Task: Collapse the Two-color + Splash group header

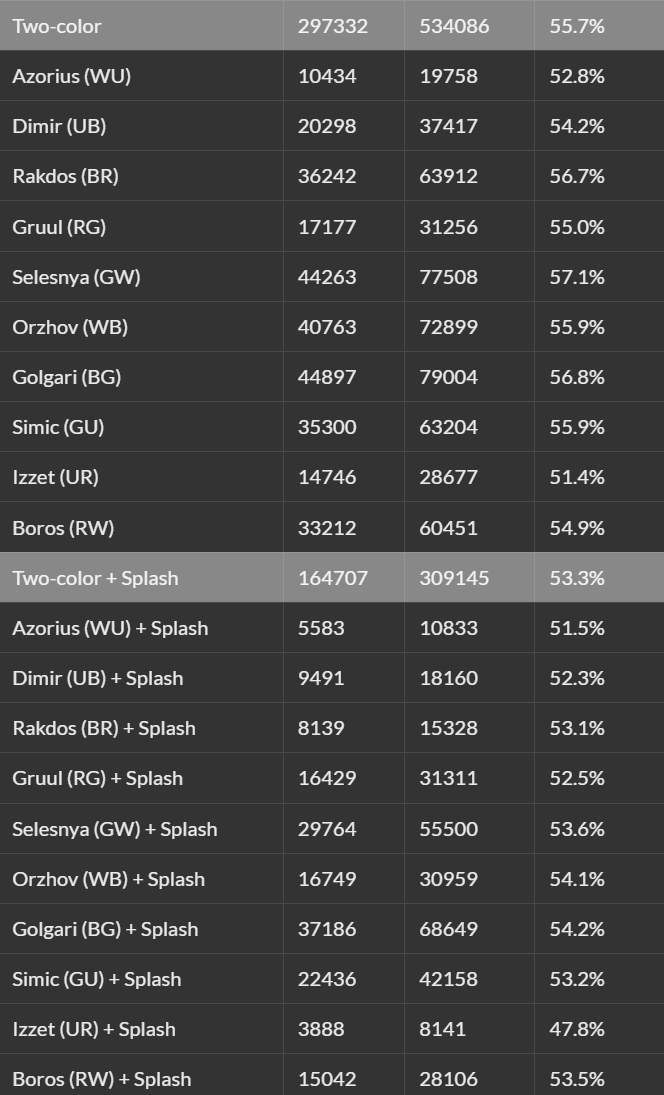Action: (95, 578)
